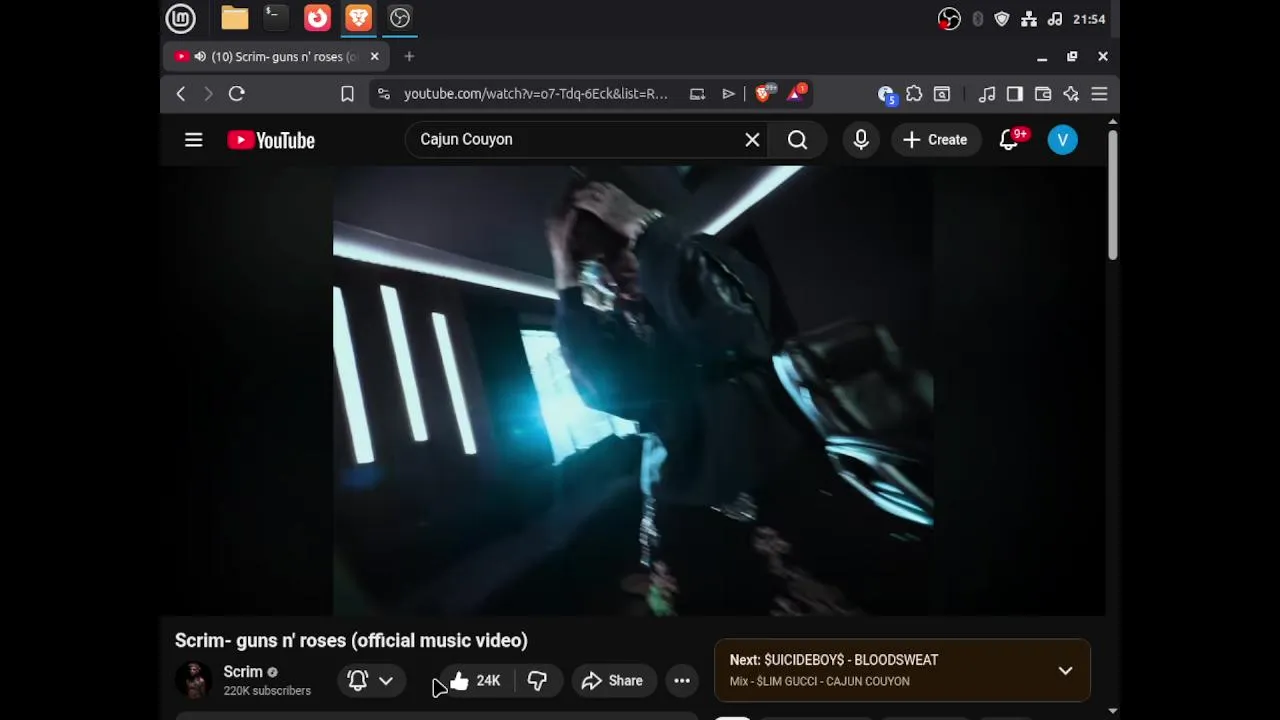The image size is (1280, 720).
Task: Click the video player area
Action: (x=633, y=390)
